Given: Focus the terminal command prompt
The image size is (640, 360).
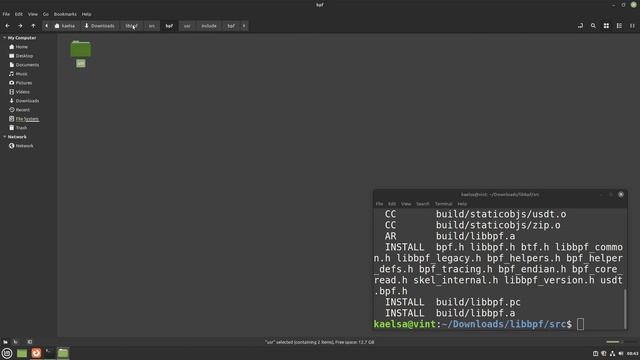Looking at the screenshot, I should pyautogui.click(x=580, y=324).
